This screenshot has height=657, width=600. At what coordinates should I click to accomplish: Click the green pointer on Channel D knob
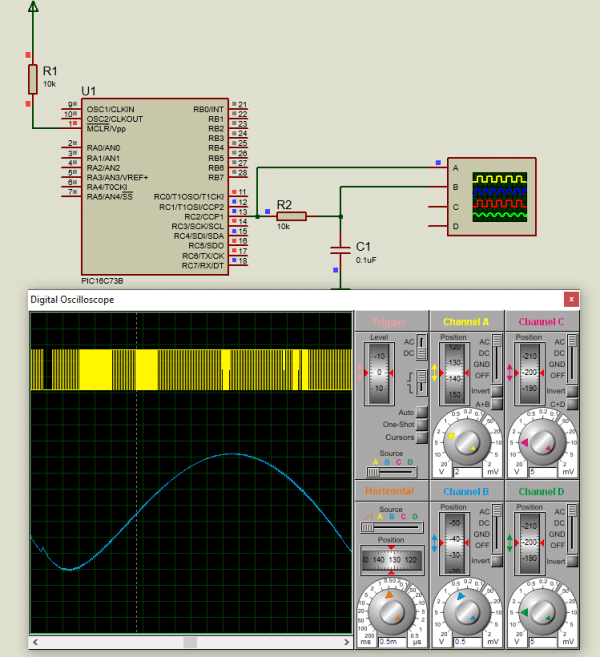(524, 612)
